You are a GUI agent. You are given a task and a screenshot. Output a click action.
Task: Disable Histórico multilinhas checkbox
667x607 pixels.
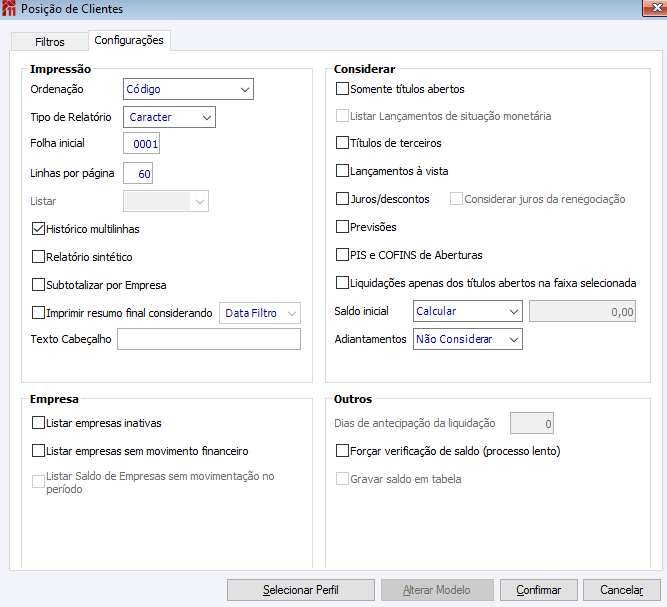pyautogui.click(x=39, y=229)
